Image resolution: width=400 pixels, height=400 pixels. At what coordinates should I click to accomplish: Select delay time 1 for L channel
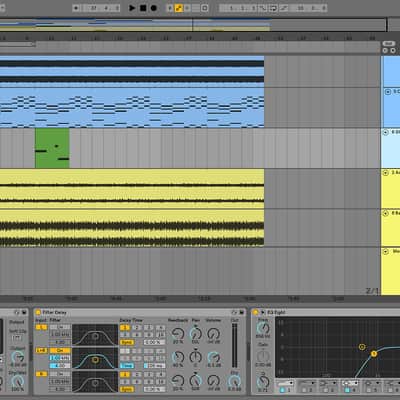(125, 327)
